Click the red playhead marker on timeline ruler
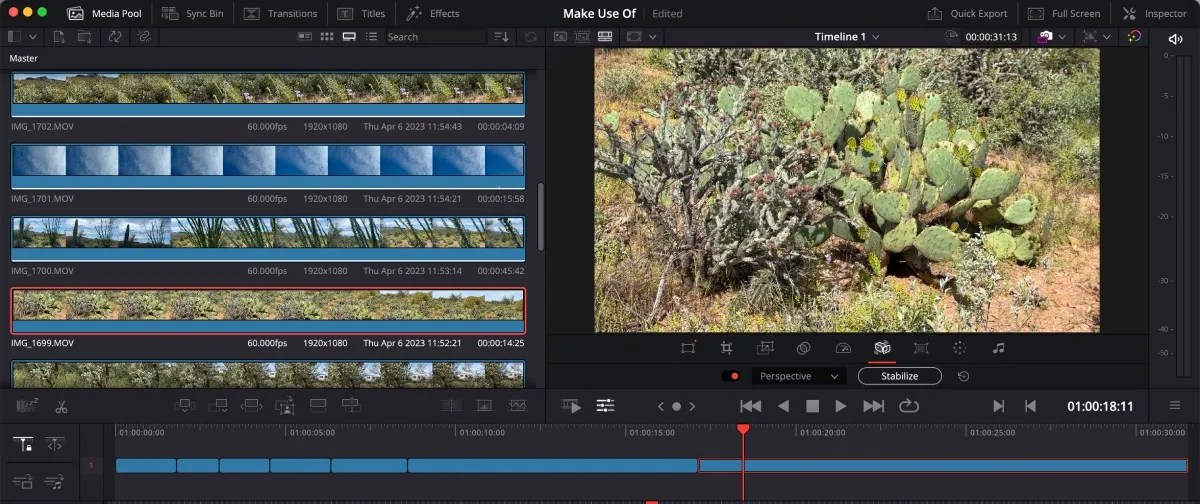 pyautogui.click(x=743, y=429)
